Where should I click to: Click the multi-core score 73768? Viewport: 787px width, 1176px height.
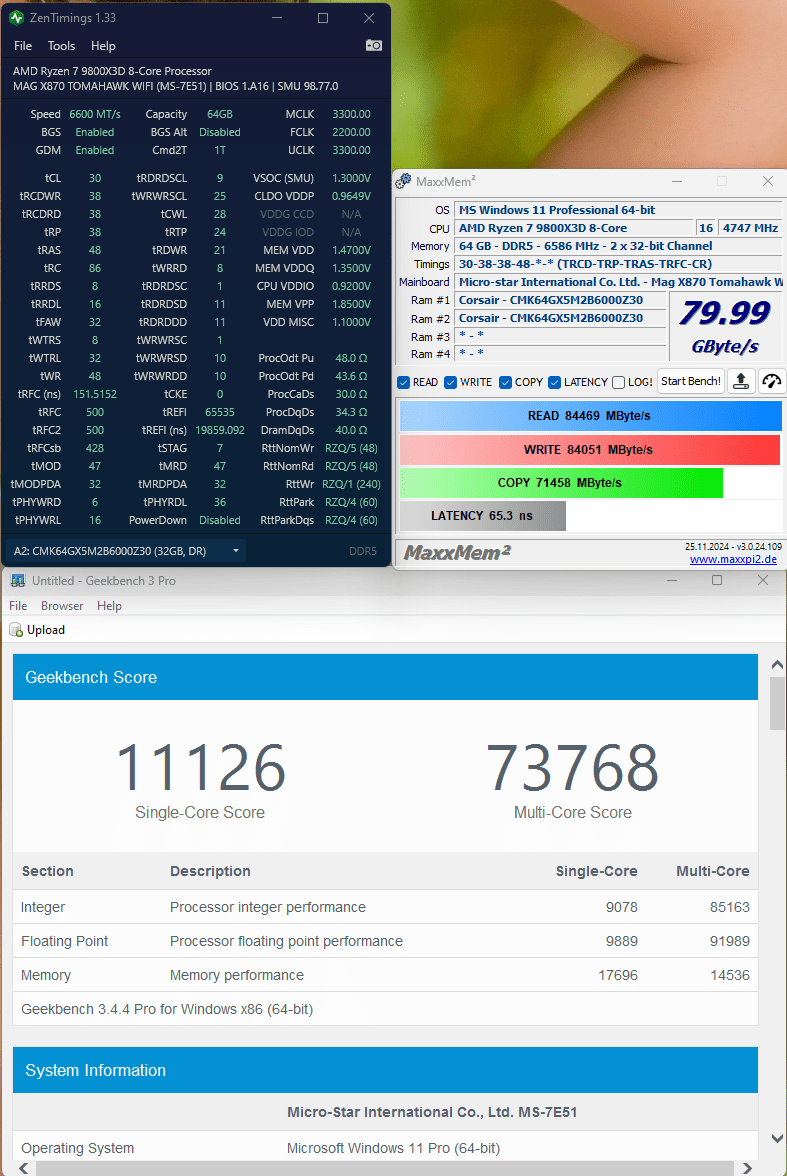coord(572,767)
